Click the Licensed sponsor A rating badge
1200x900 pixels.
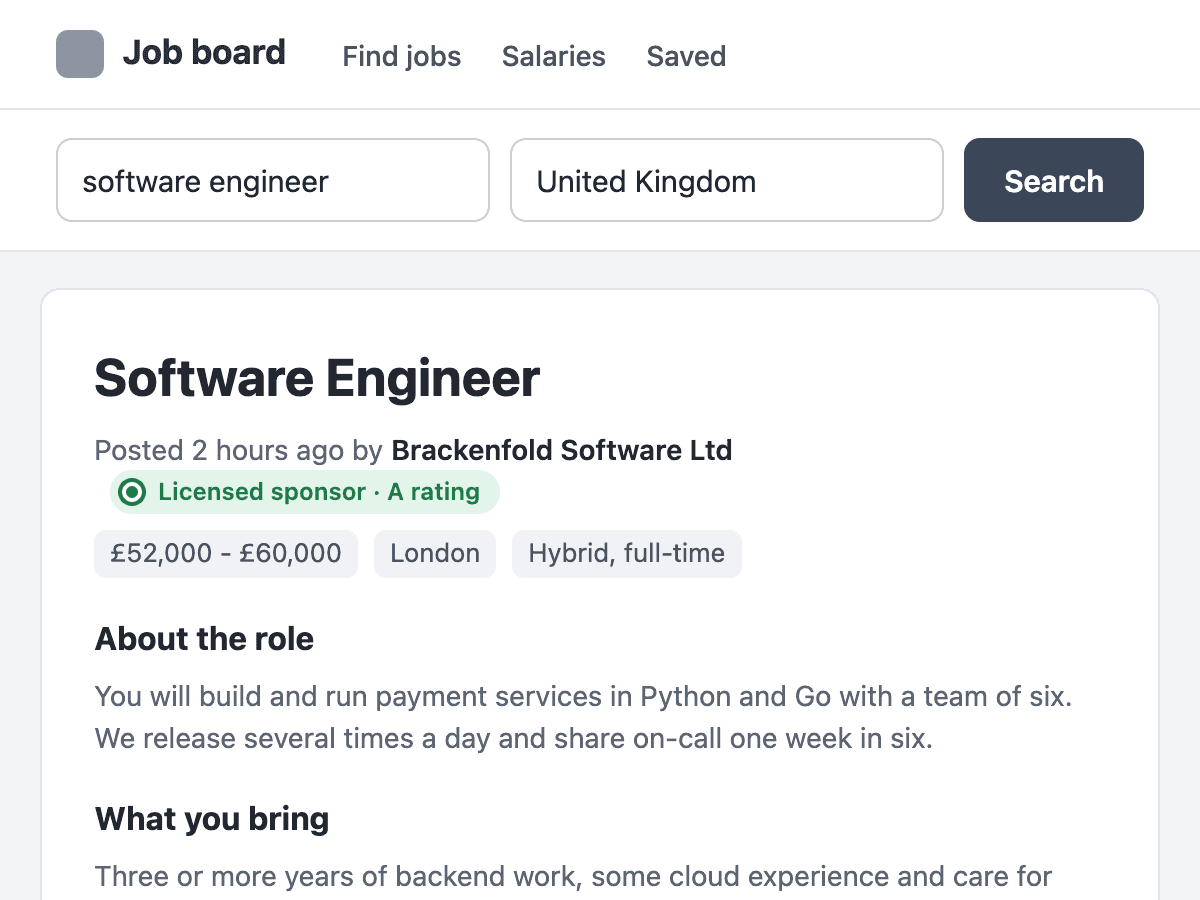pyautogui.click(x=304, y=492)
